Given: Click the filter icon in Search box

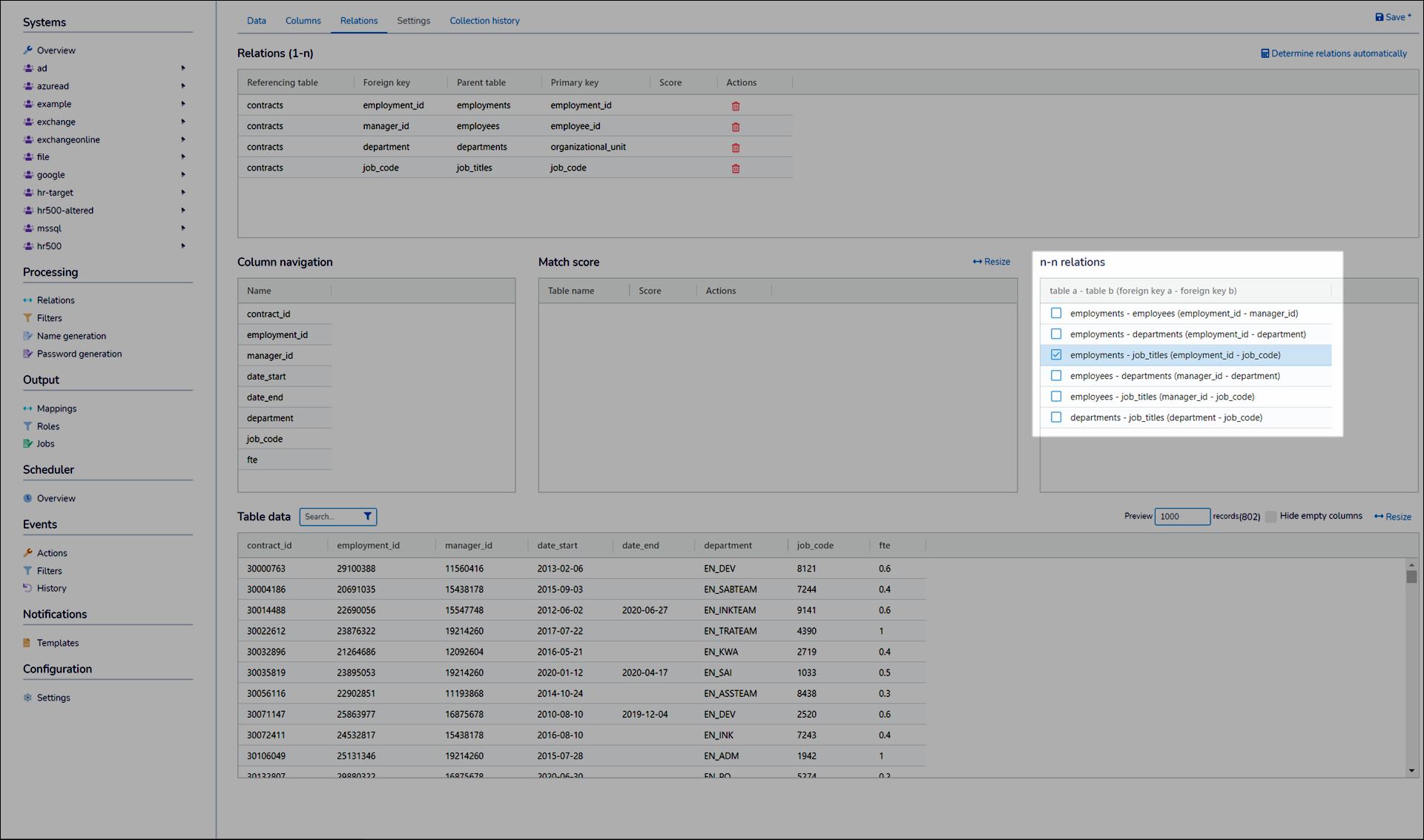Looking at the screenshot, I should pos(367,517).
